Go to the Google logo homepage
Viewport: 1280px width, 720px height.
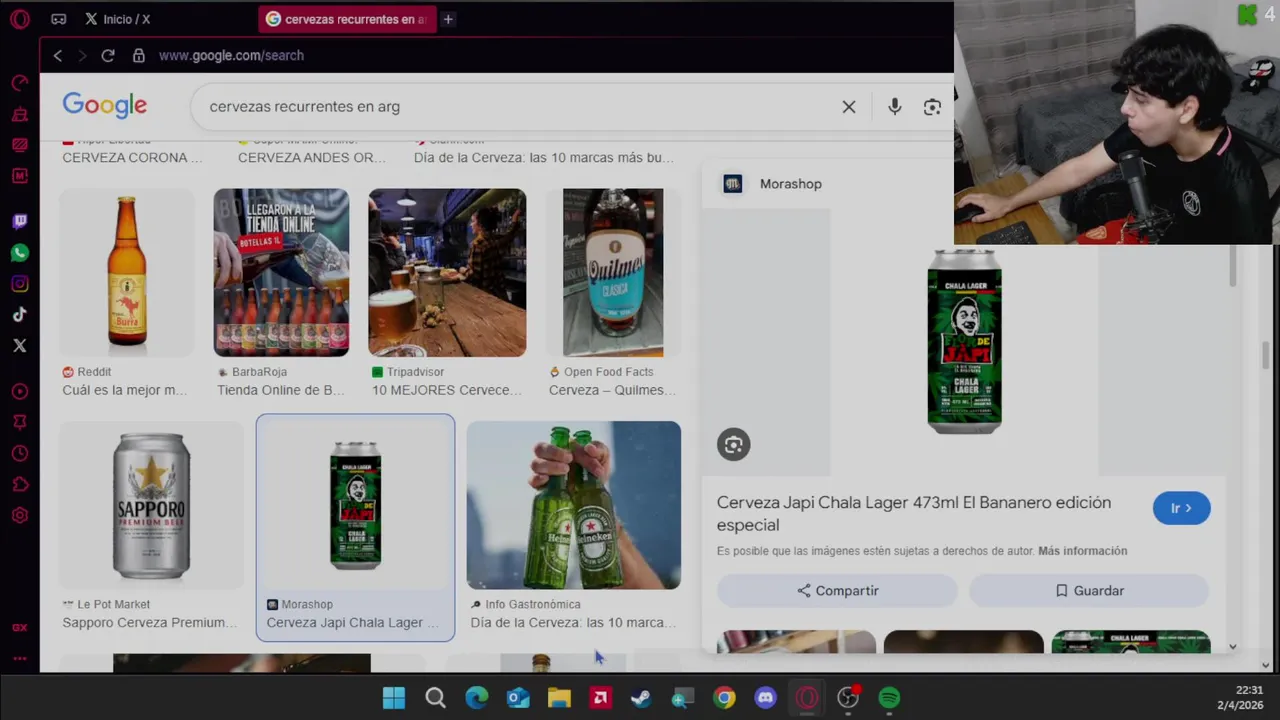click(104, 105)
